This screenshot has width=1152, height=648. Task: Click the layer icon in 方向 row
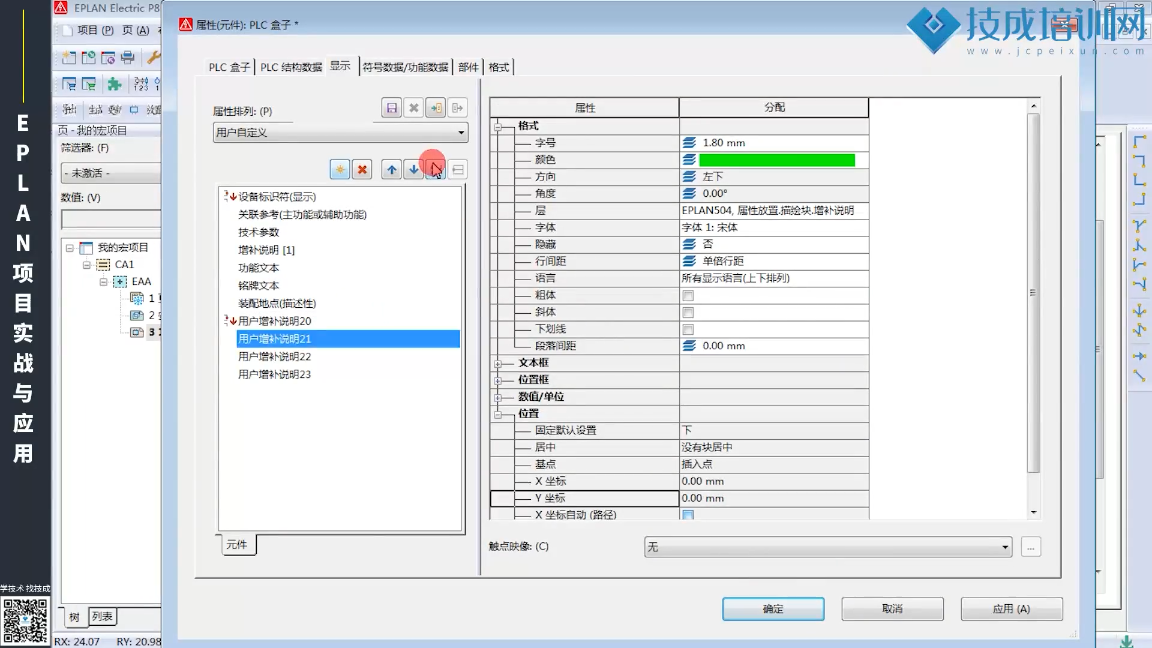tap(689, 177)
